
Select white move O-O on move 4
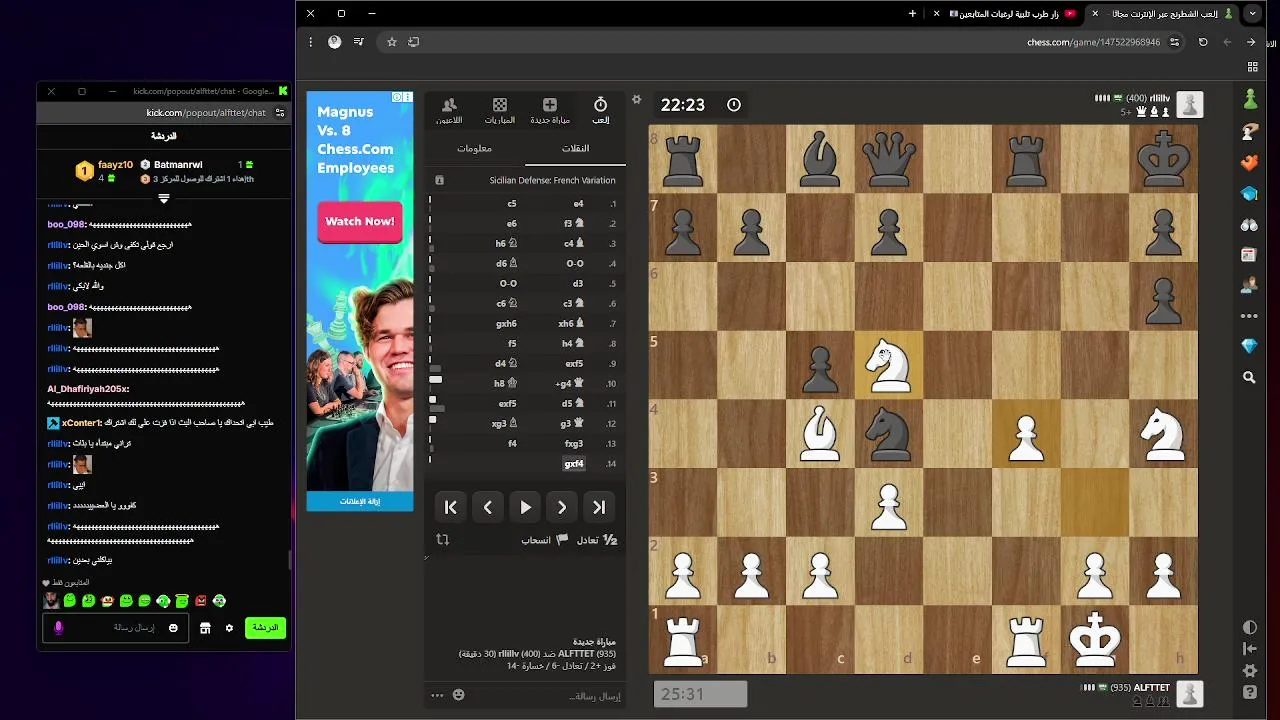click(575, 264)
